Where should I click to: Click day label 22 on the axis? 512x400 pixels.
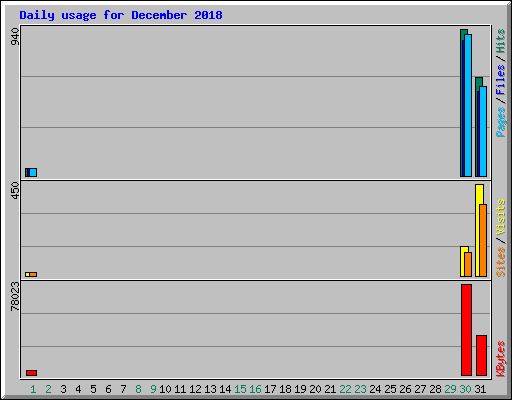tap(345, 389)
